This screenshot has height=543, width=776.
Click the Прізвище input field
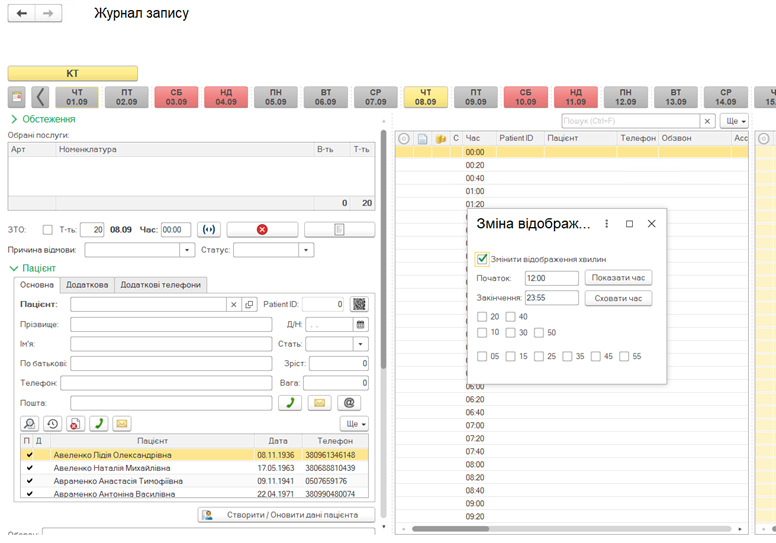[x=171, y=324]
